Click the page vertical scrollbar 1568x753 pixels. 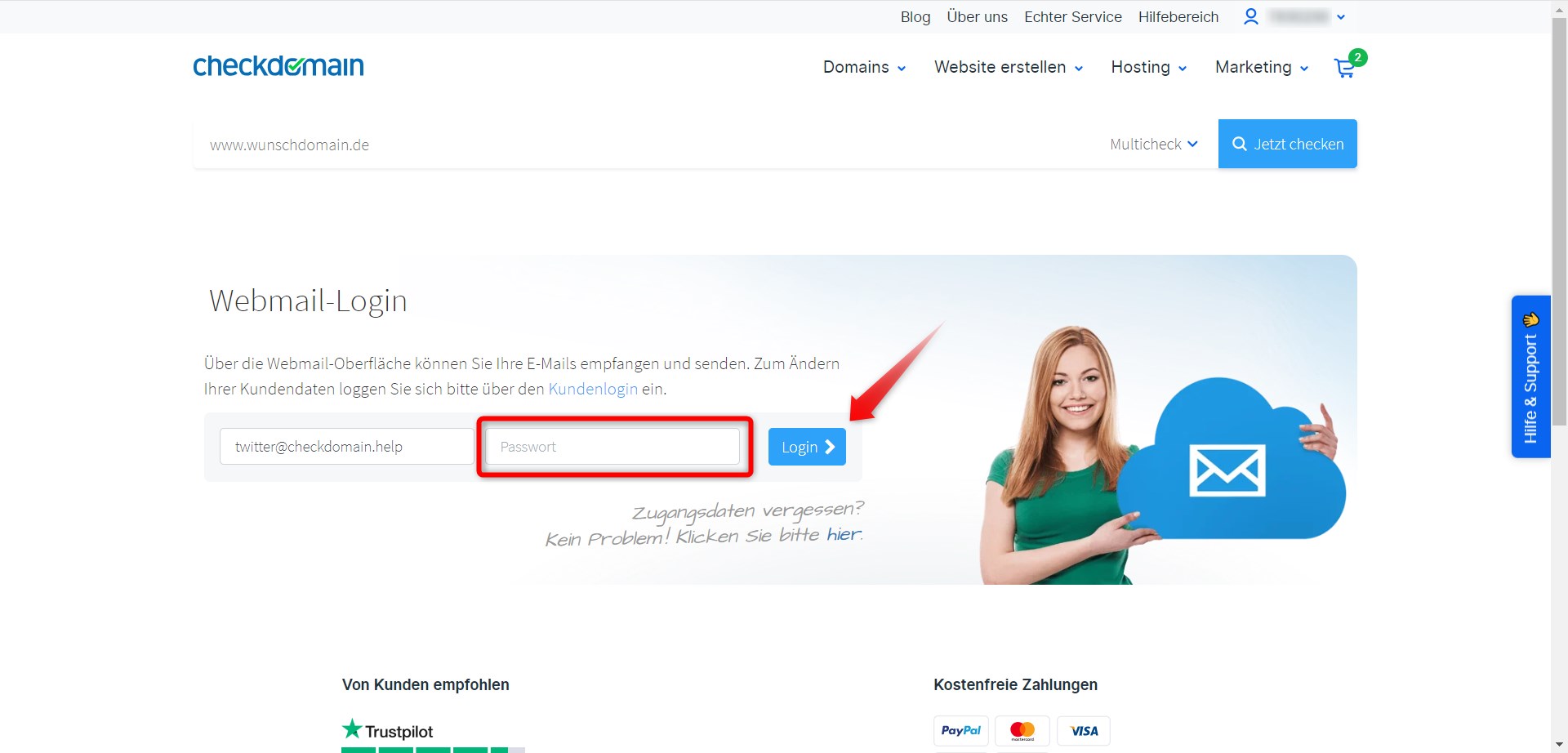(x=1559, y=221)
